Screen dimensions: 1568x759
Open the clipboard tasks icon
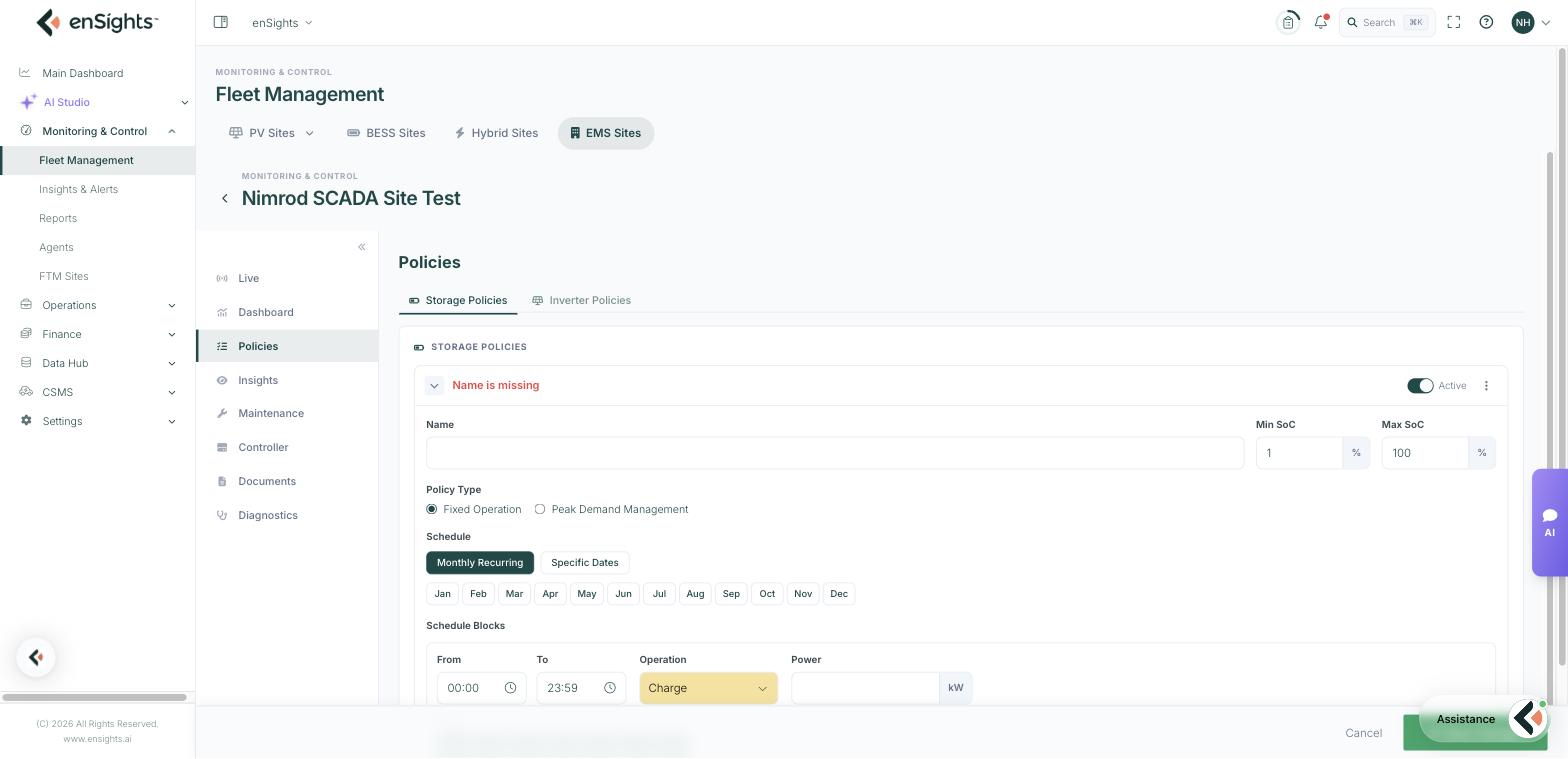pyautogui.click(x=1289, y=22)
